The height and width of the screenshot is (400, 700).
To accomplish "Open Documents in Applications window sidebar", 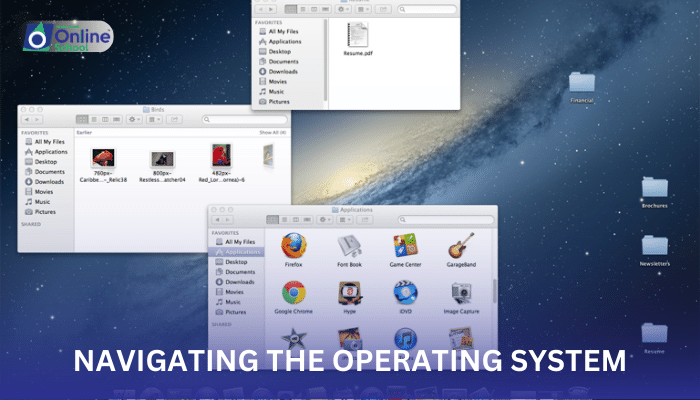I will (236, 272).
